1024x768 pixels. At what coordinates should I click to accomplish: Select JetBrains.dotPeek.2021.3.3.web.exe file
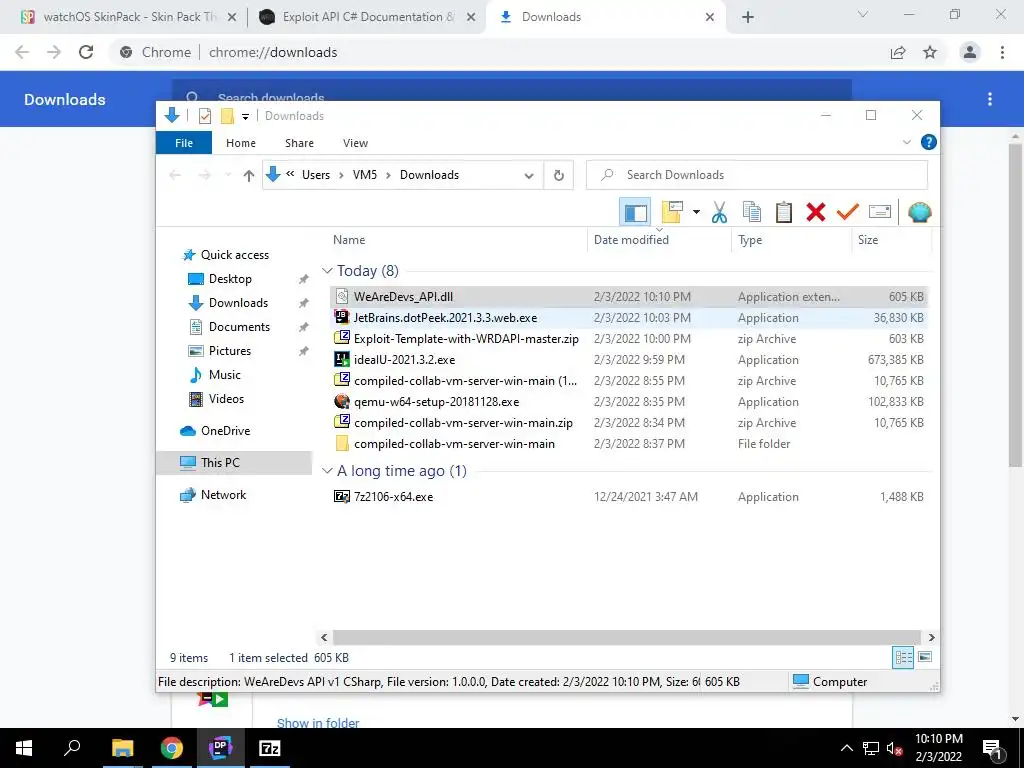[x=629, y=318]
